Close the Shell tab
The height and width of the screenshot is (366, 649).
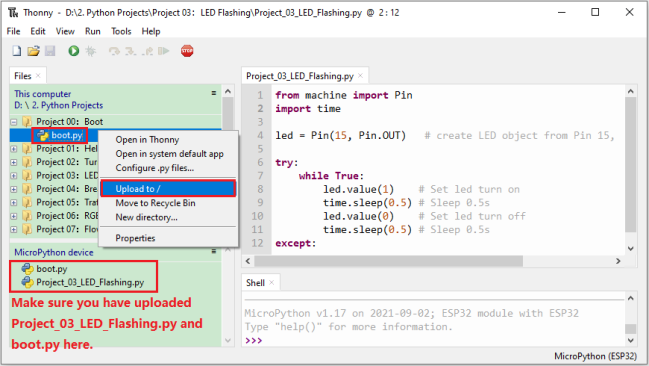coord(272,282)
